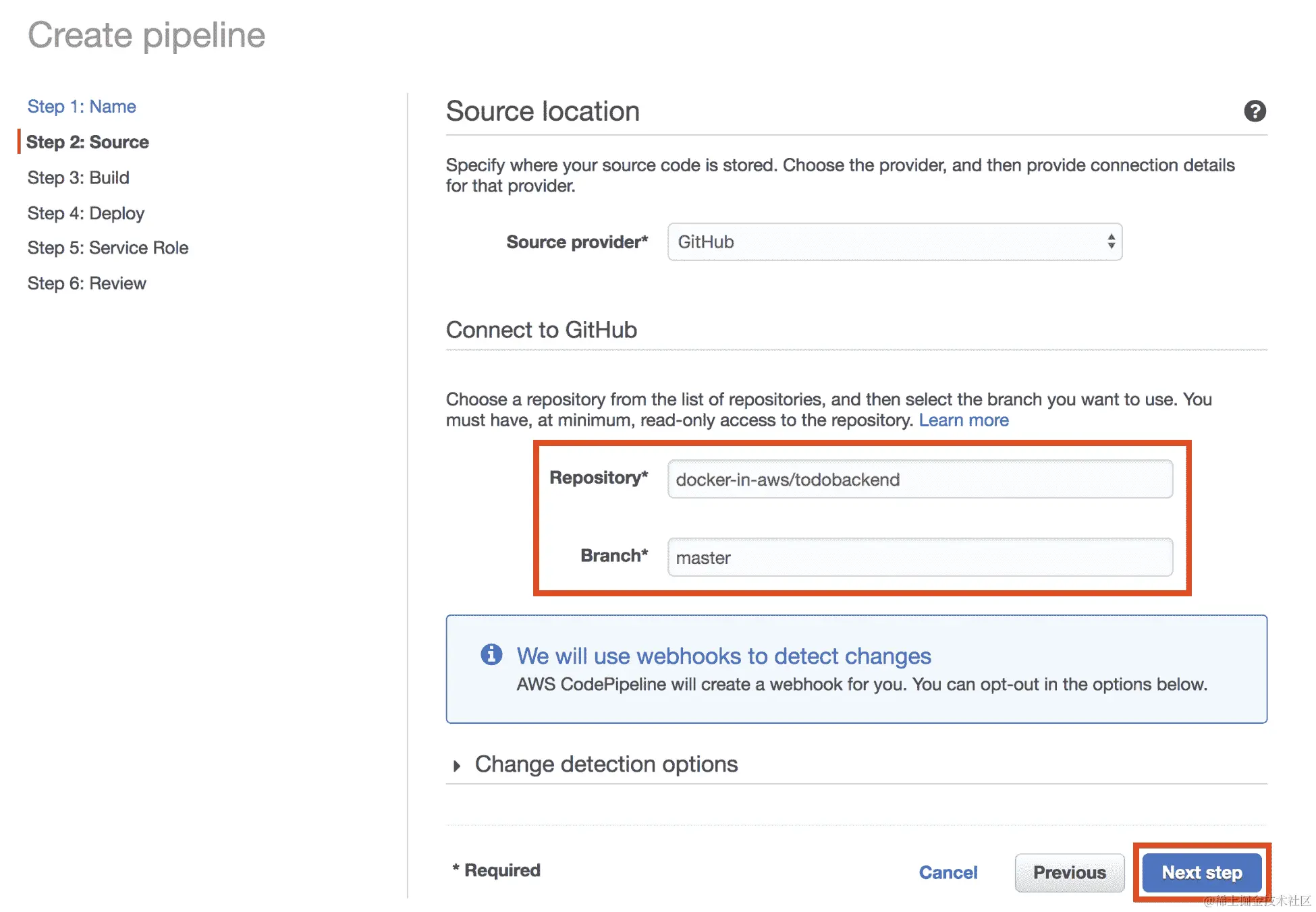1316x912 pixels.
Task: Click the Change detection options label
Action: click(606, 764)
